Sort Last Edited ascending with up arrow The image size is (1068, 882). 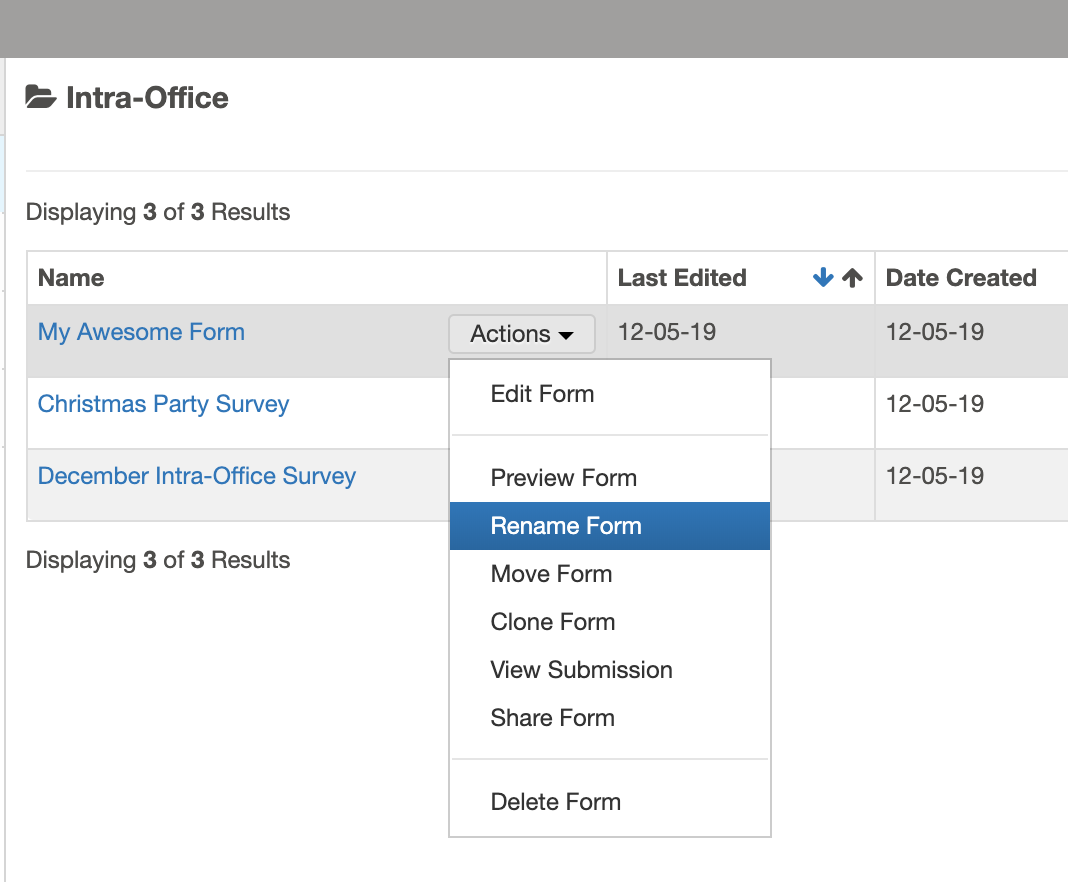pos(852,277)
